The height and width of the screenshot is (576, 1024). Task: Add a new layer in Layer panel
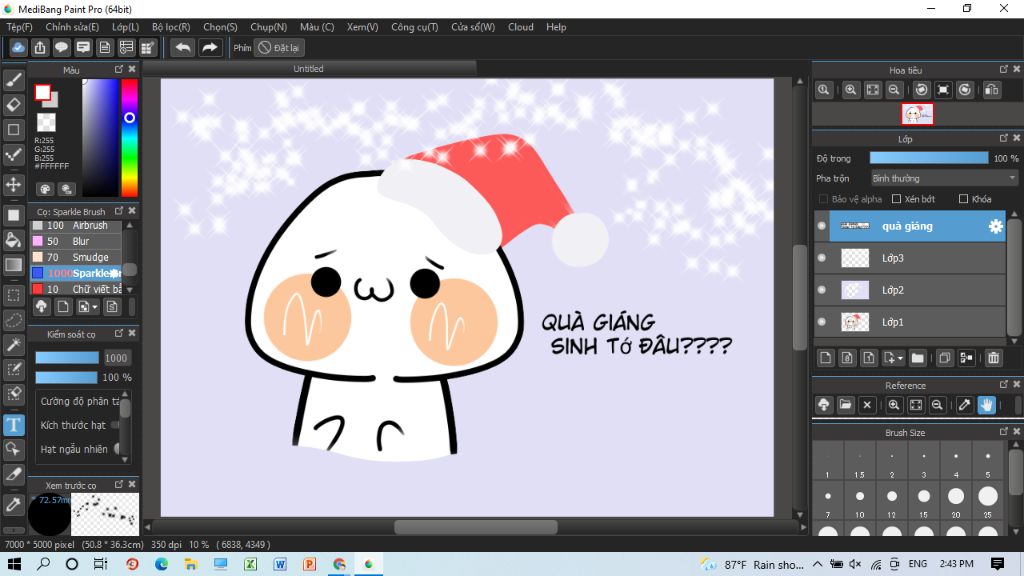click(825, 358)
